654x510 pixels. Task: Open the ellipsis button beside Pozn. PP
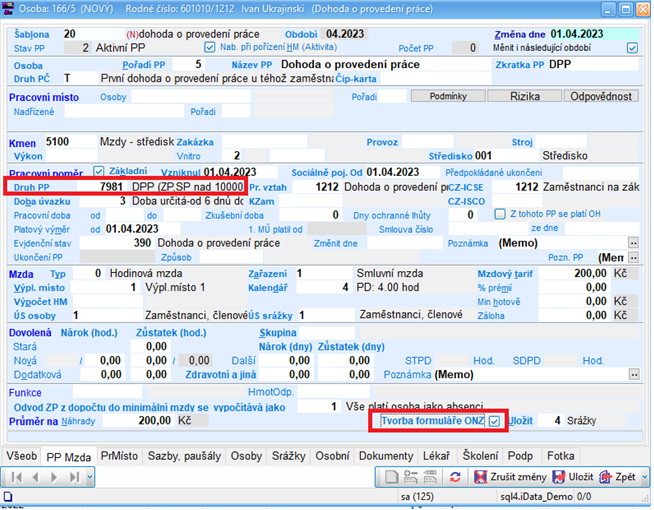pos(632,257)
